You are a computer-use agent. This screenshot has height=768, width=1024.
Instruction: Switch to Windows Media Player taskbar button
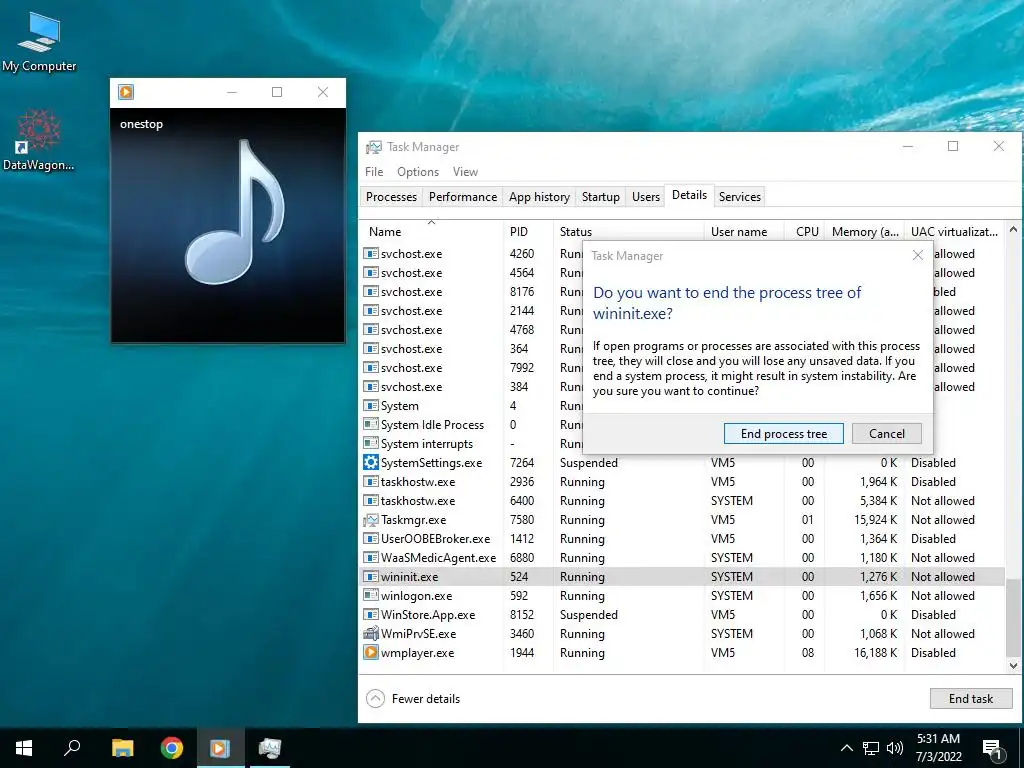(x=220, y=748)
